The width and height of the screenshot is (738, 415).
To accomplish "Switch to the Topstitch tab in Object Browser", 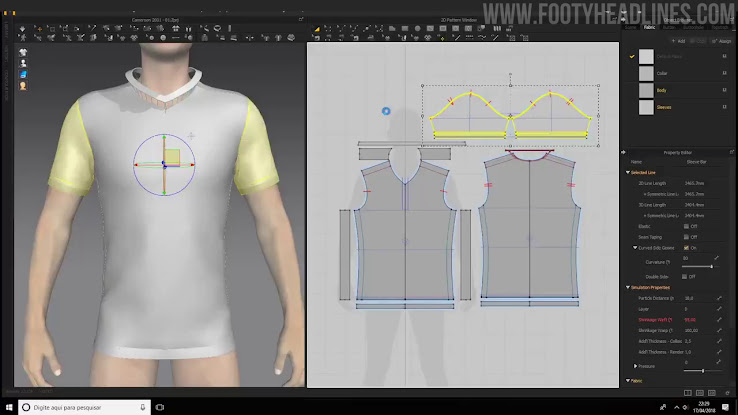I will (x=720, y=28).
